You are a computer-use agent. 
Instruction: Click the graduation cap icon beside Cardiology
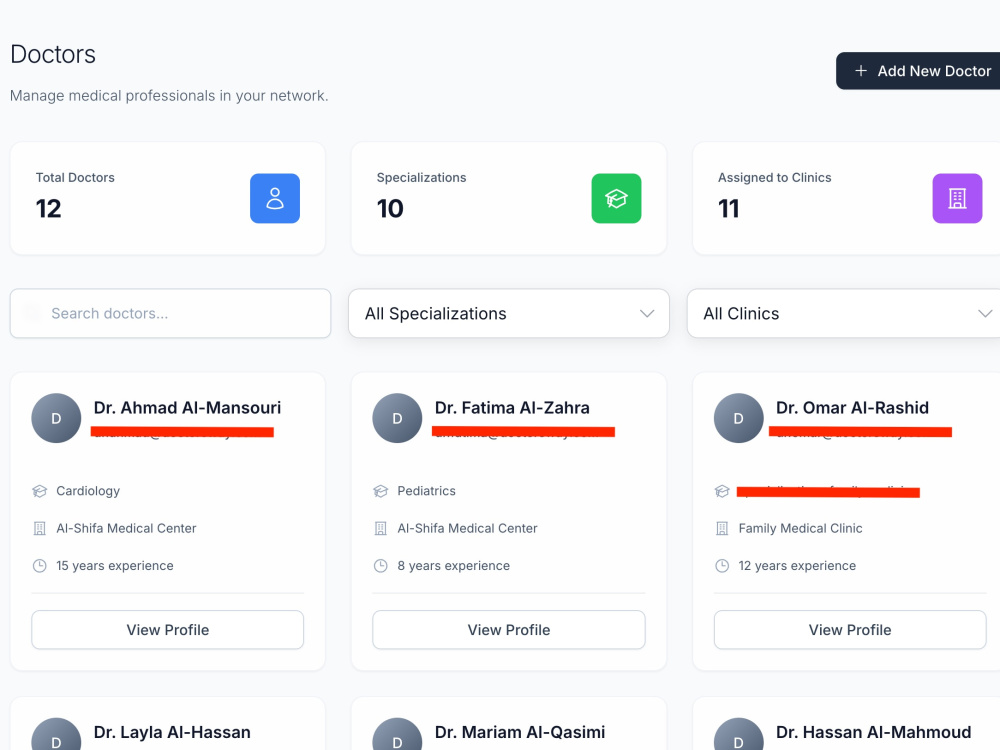coord(40,491)
